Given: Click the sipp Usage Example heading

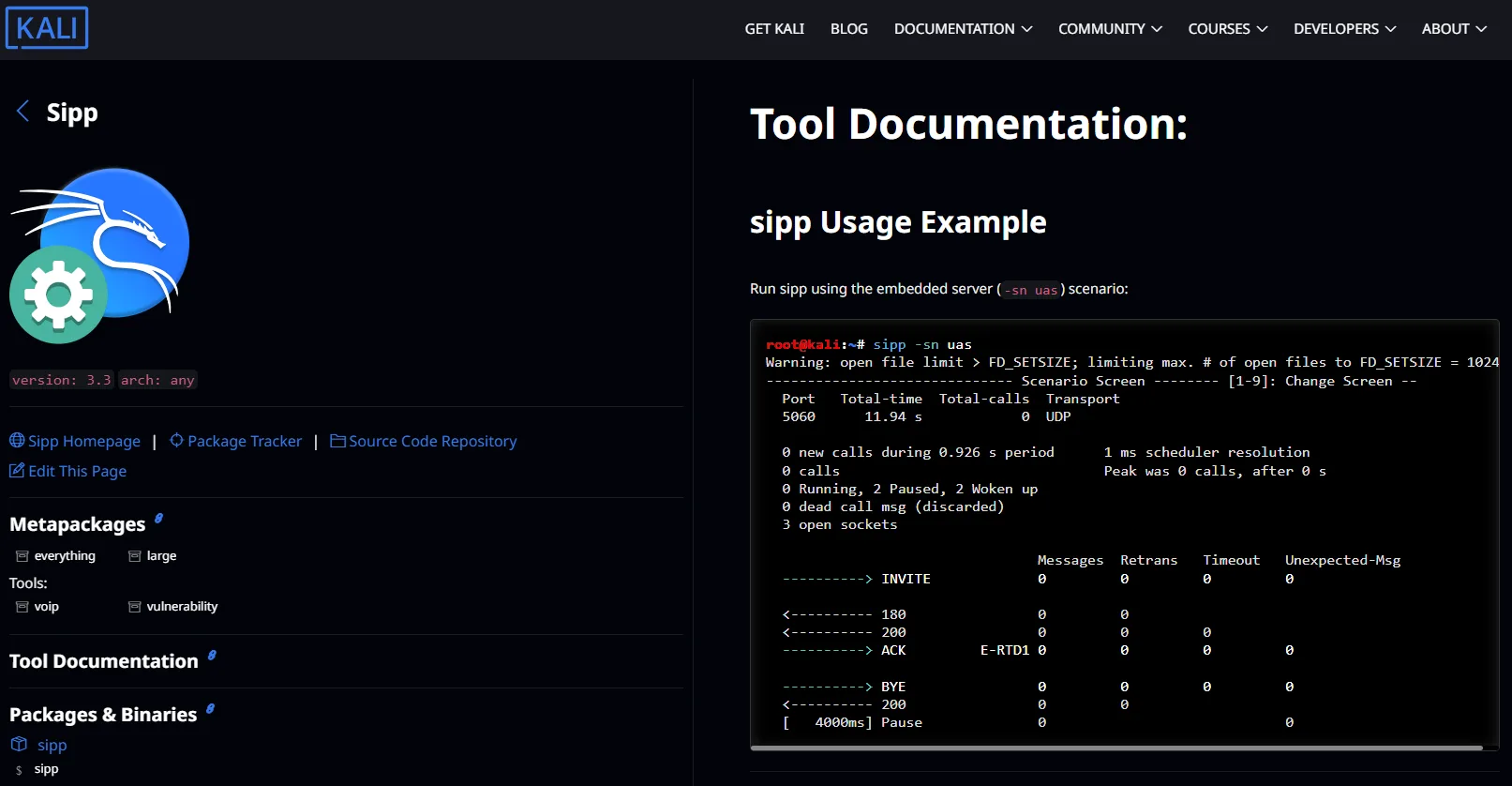Looking at the screenshot, I should pos(898,222).
